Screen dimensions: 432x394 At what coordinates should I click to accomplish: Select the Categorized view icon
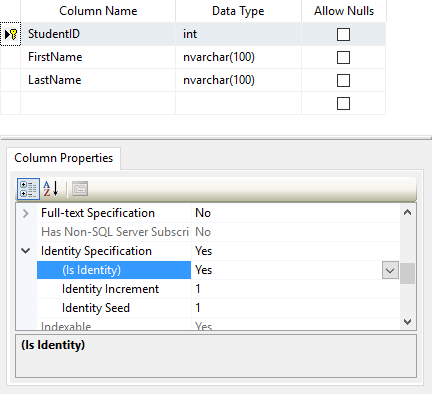(x=28, y=189)
